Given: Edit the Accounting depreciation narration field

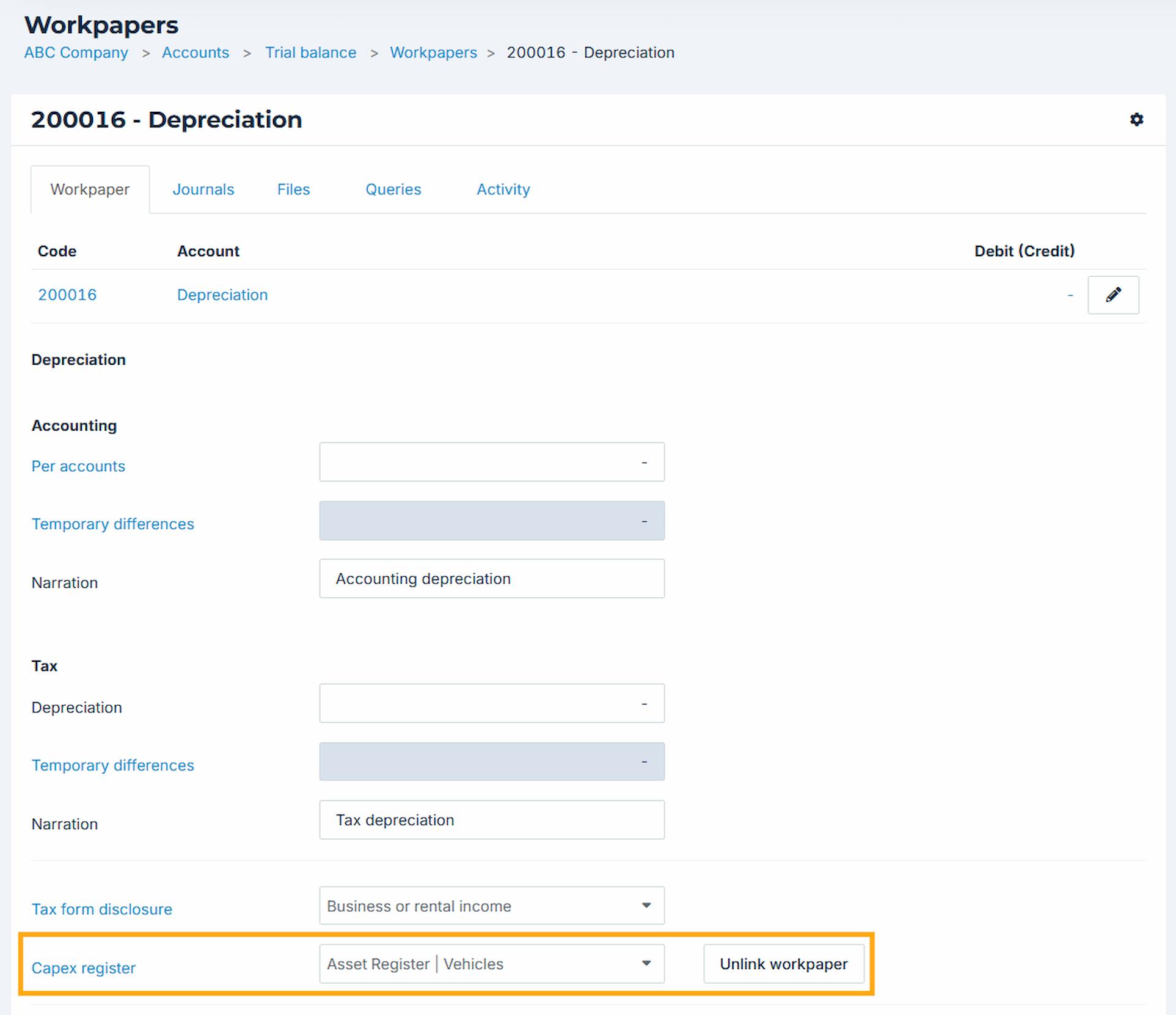Looking at the screenshot, I should click(x=491, y=579).
